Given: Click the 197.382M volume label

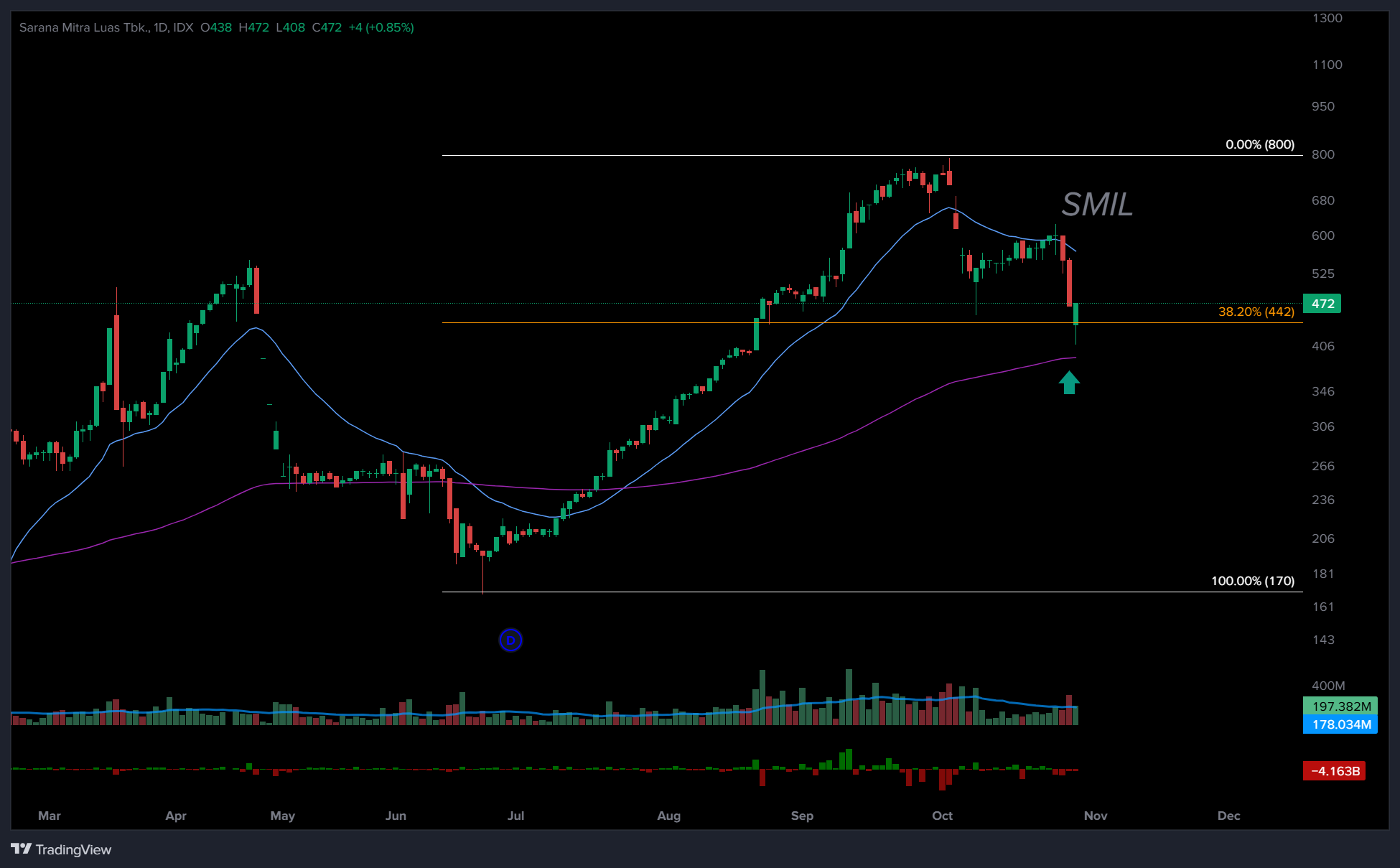Looking at the screenshot, I should (x=1340, y=706).
